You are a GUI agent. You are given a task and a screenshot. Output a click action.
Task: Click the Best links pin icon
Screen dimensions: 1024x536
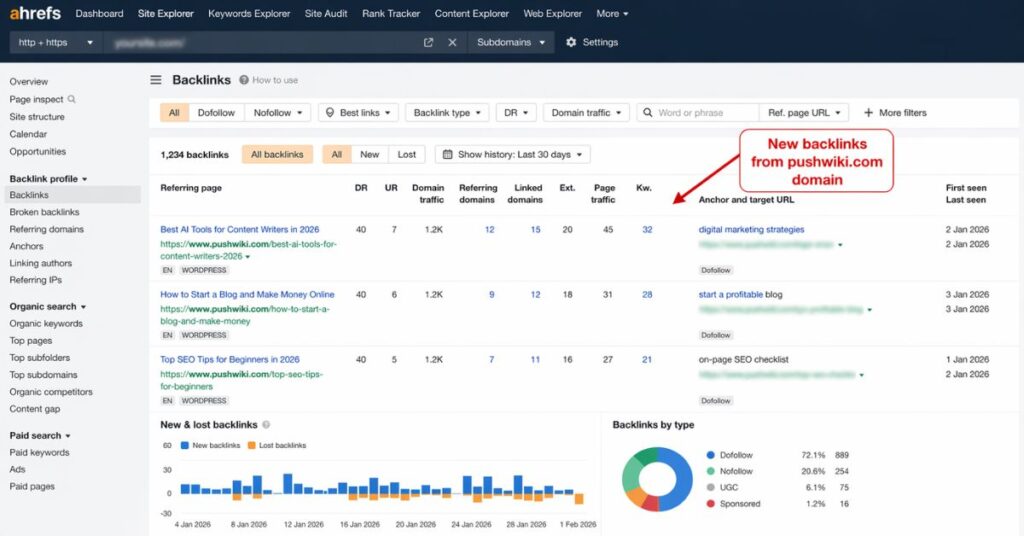click(330, 113)
